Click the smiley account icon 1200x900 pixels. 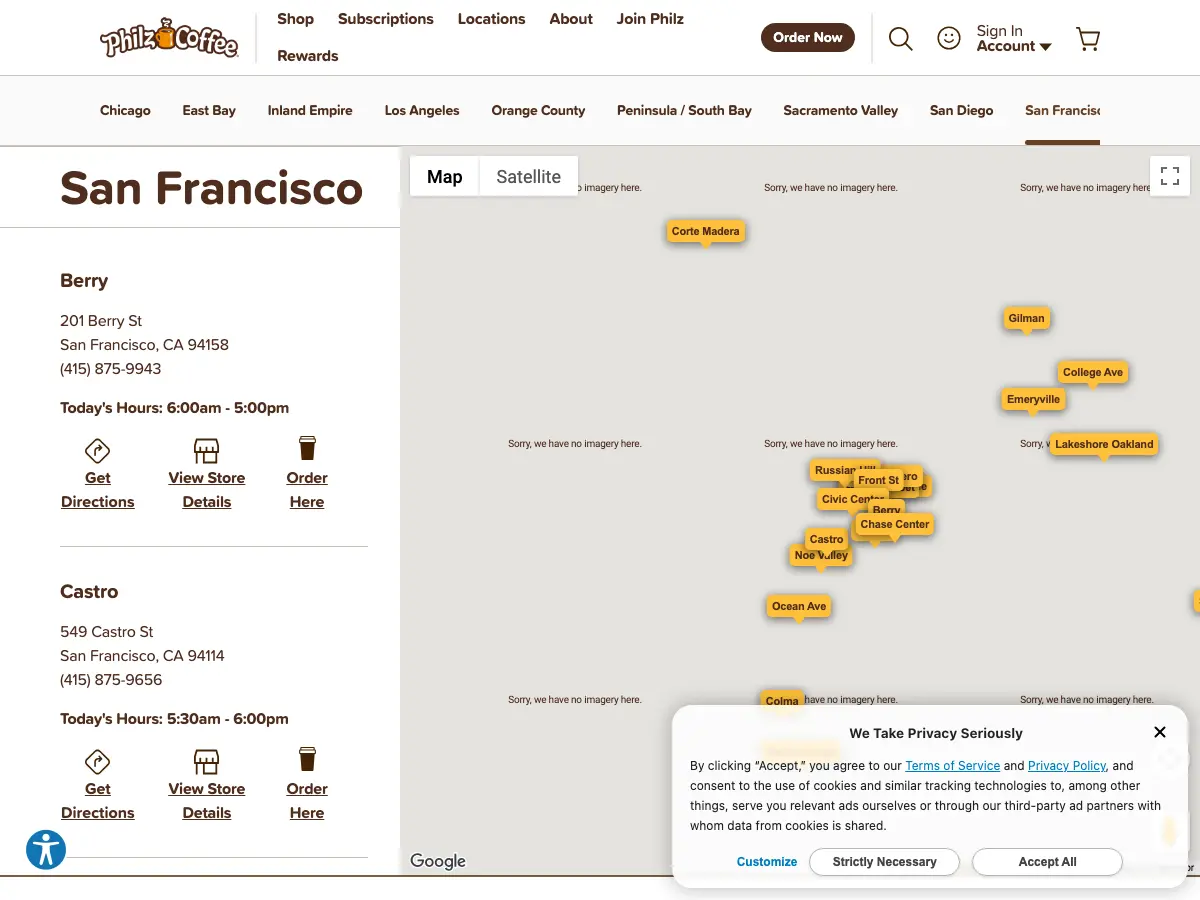(948, 38)
